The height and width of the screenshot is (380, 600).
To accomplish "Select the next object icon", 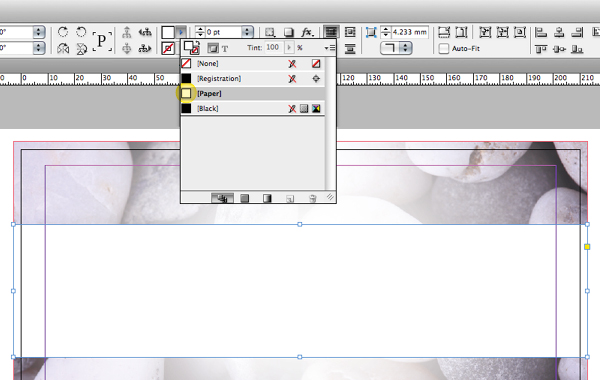I will [145, 49].
